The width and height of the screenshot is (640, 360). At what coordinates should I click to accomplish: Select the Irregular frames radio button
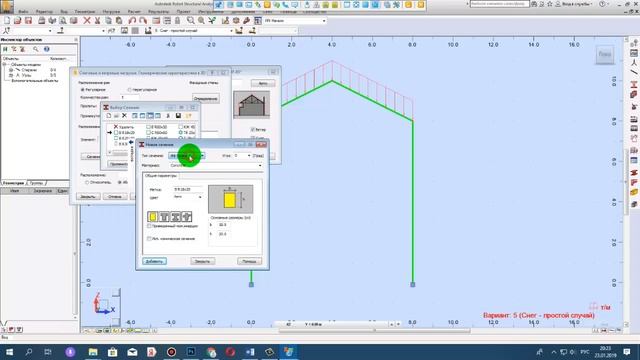click(129, 89)
